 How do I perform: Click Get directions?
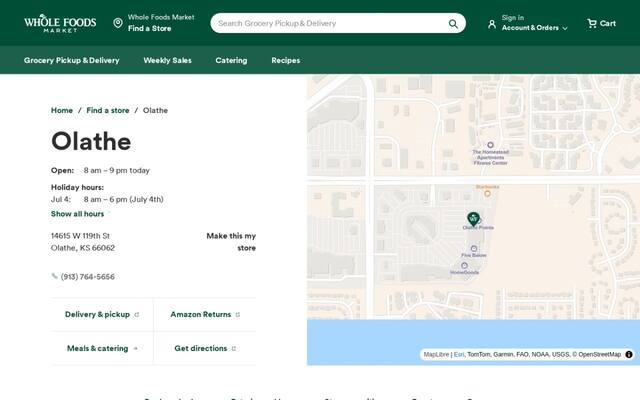205,348
